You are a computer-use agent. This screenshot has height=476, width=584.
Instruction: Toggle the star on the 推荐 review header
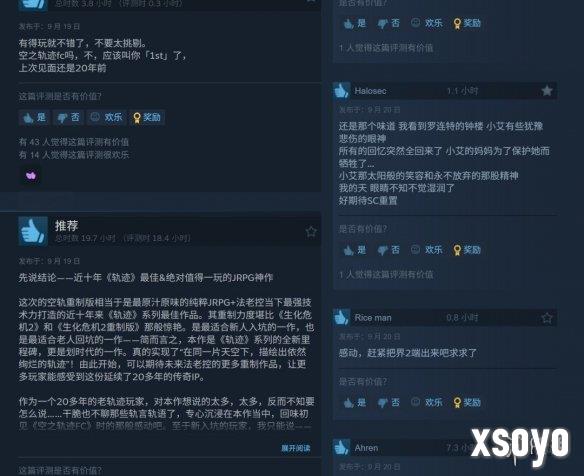[x=311, y=232]
